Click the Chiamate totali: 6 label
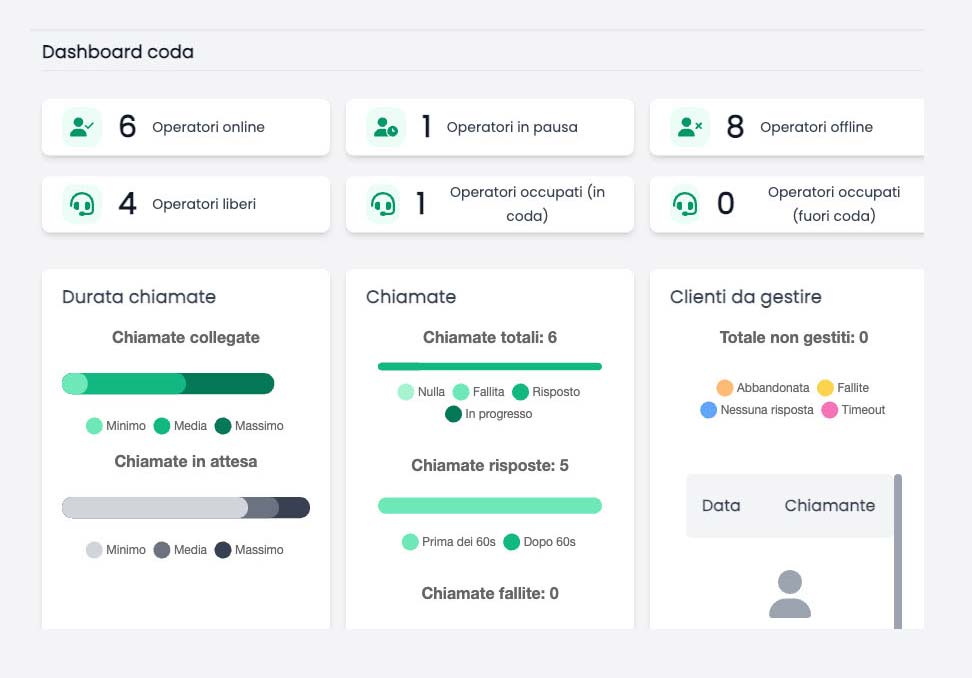Viewport: 972px width, 678px height. pos(490,337)
